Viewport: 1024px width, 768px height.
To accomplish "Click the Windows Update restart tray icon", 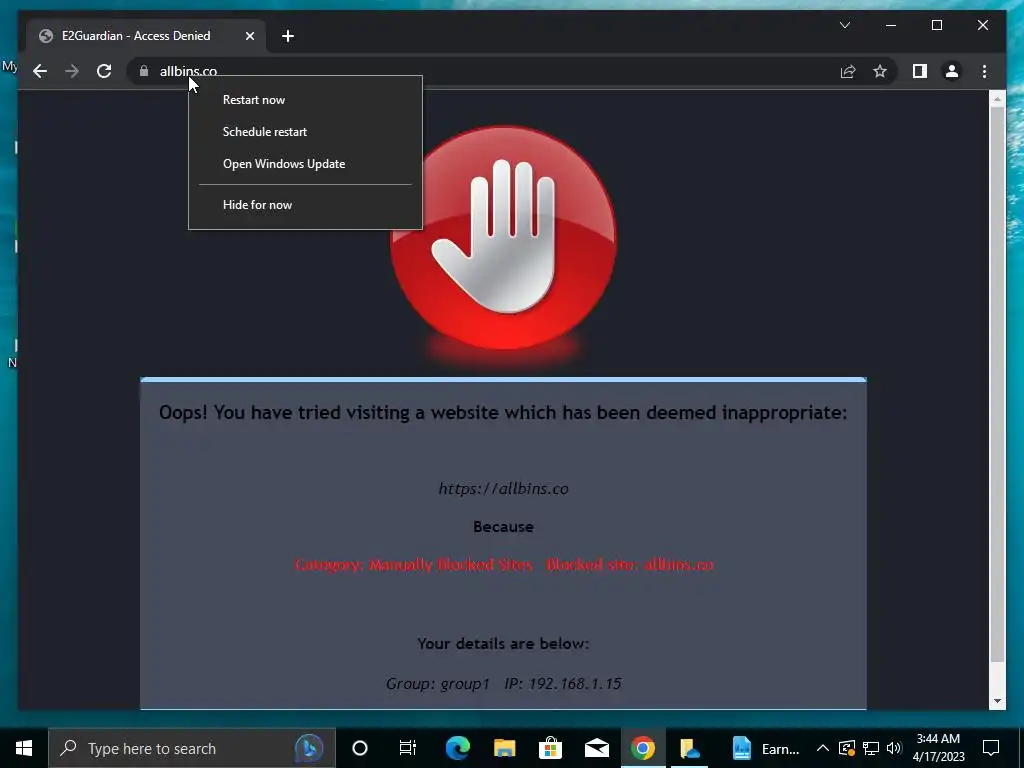I will [846, 748].
